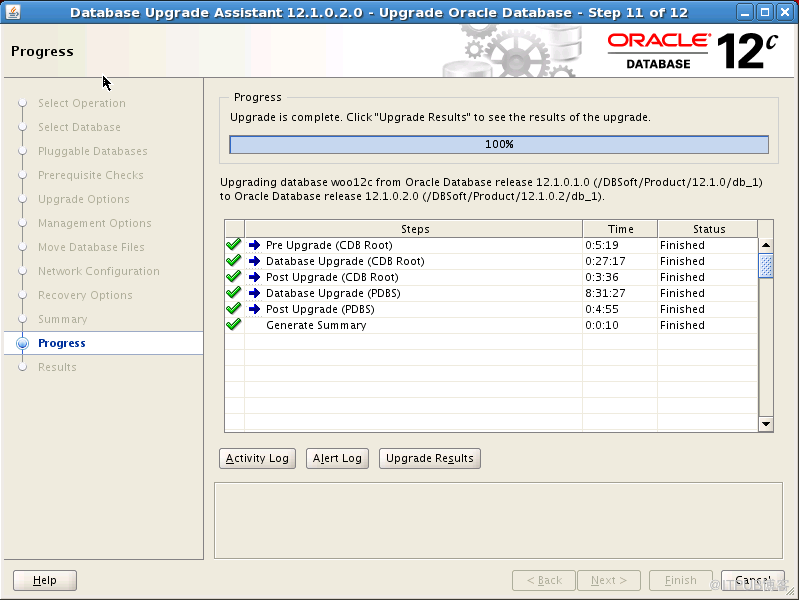Expand the Post Upgrade (CDB Root) arrow icon
The height and width of the screenshot is (600, 799).
click(x=254, y=277)
